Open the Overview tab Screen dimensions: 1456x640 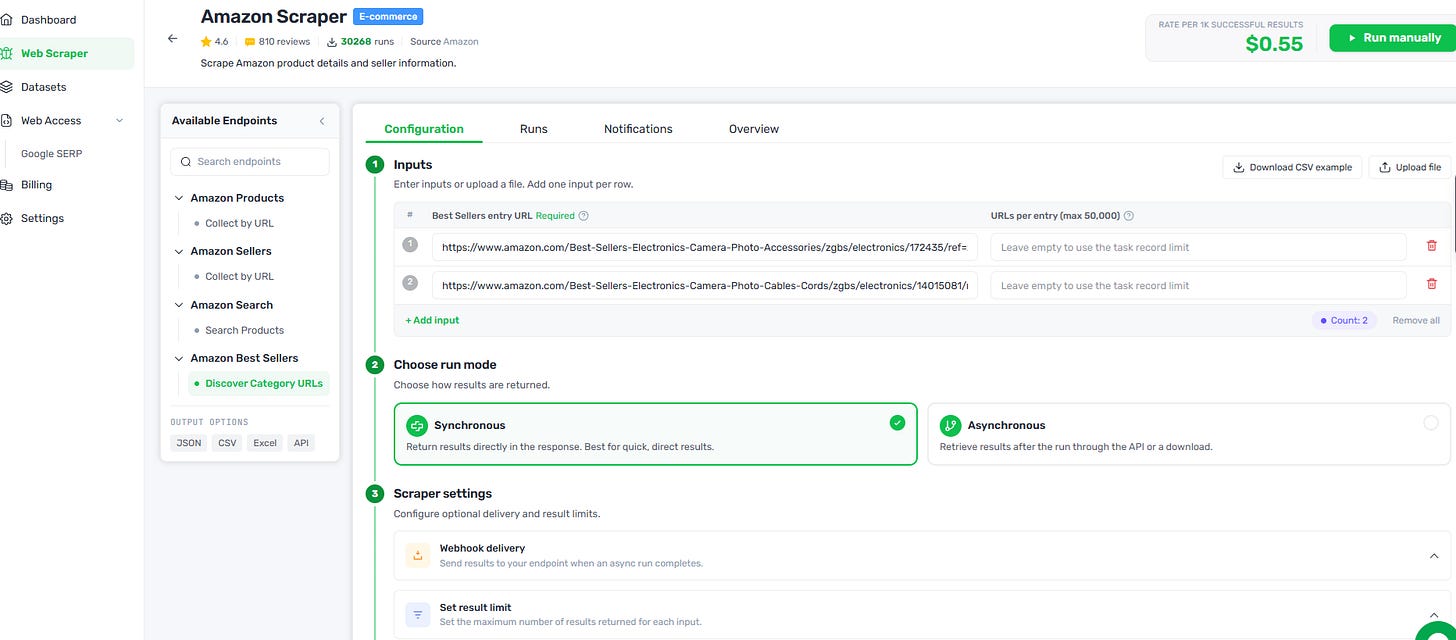click(754, 129)
